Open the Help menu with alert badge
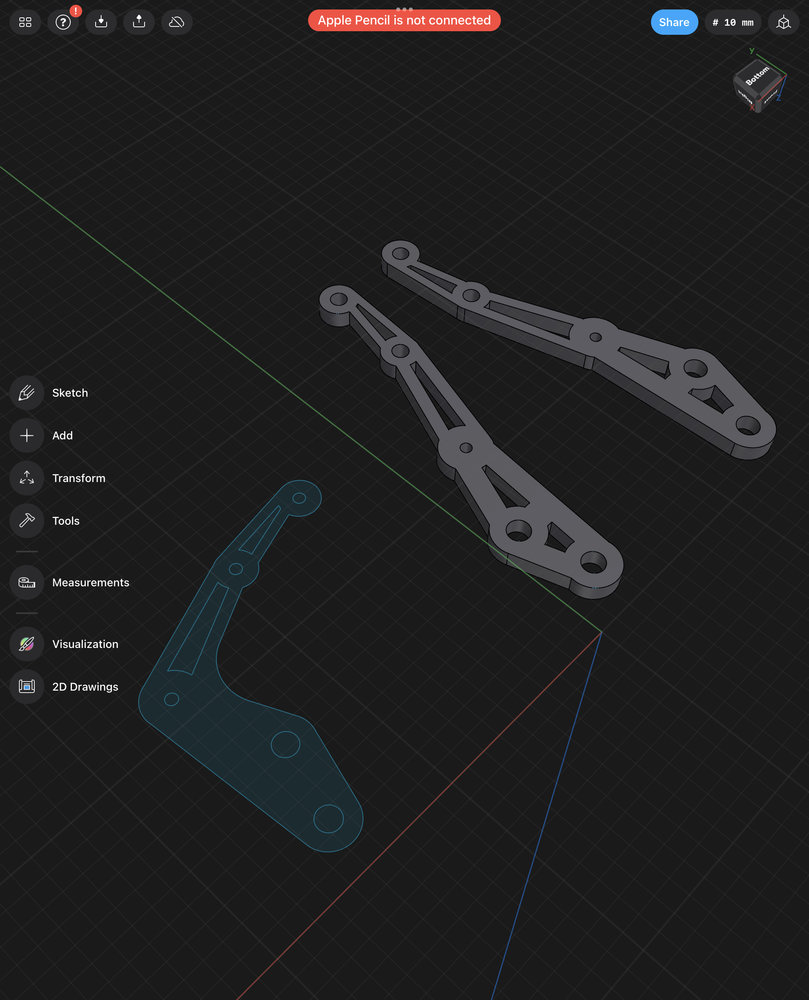This screenshot has height=1000, width=809. click(x=63, y=22)
